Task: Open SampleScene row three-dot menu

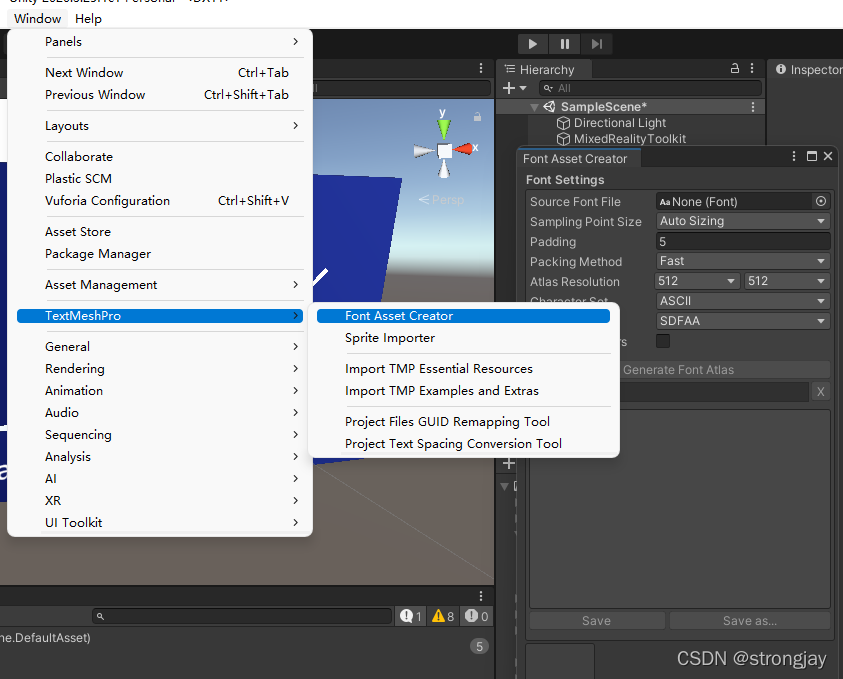Action: pyautogui.click(x=753, y=107)
